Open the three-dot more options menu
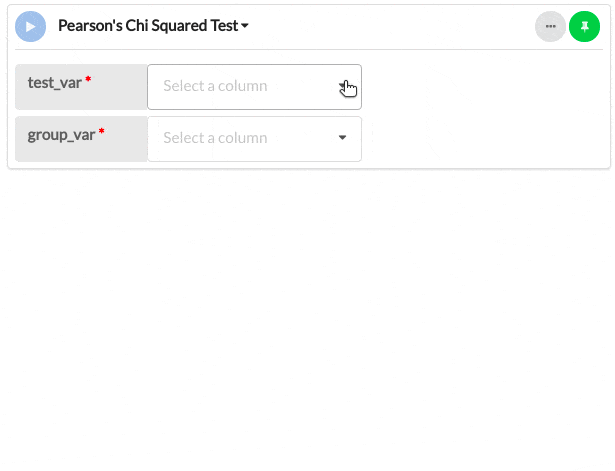 click(x=550, y=26)
